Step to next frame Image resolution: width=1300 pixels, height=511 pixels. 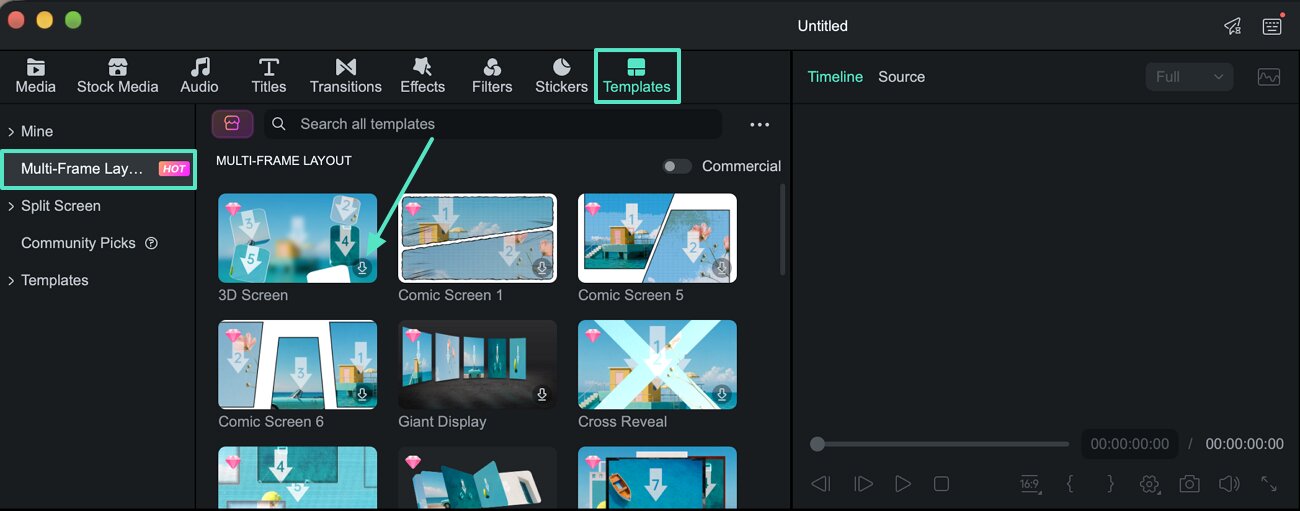(x=863, y=484)
